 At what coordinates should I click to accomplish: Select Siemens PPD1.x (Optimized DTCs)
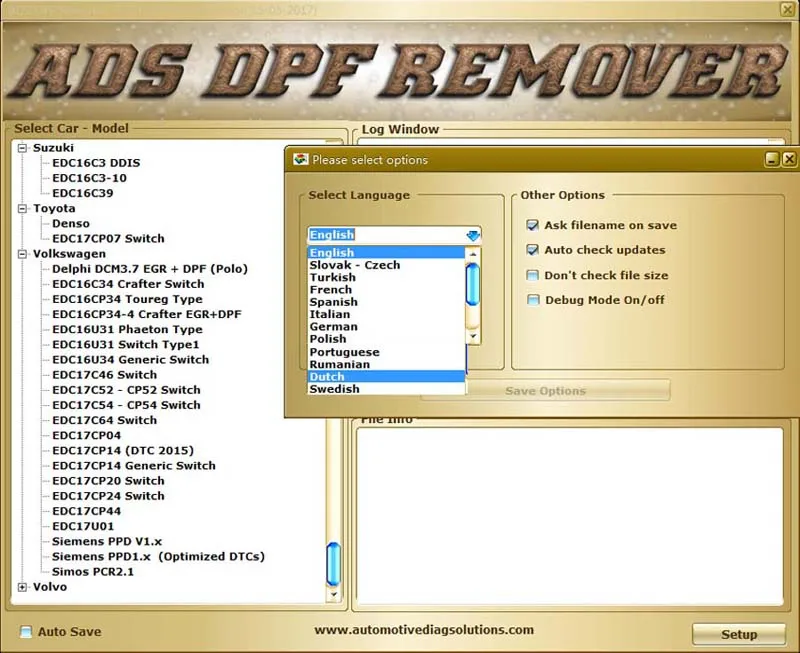158,557
